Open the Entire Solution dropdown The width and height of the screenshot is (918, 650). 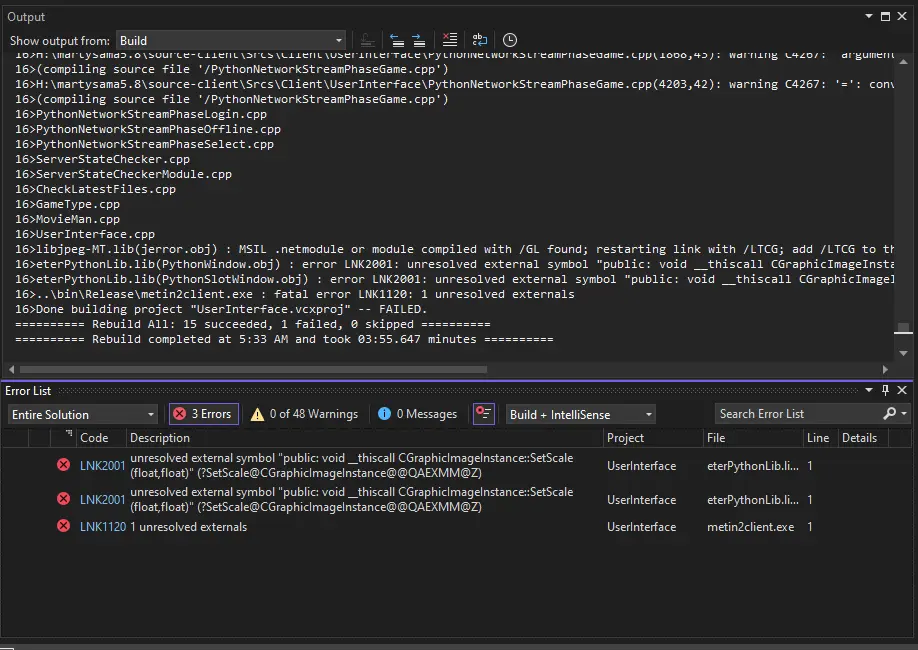click(x=152, y=413)
